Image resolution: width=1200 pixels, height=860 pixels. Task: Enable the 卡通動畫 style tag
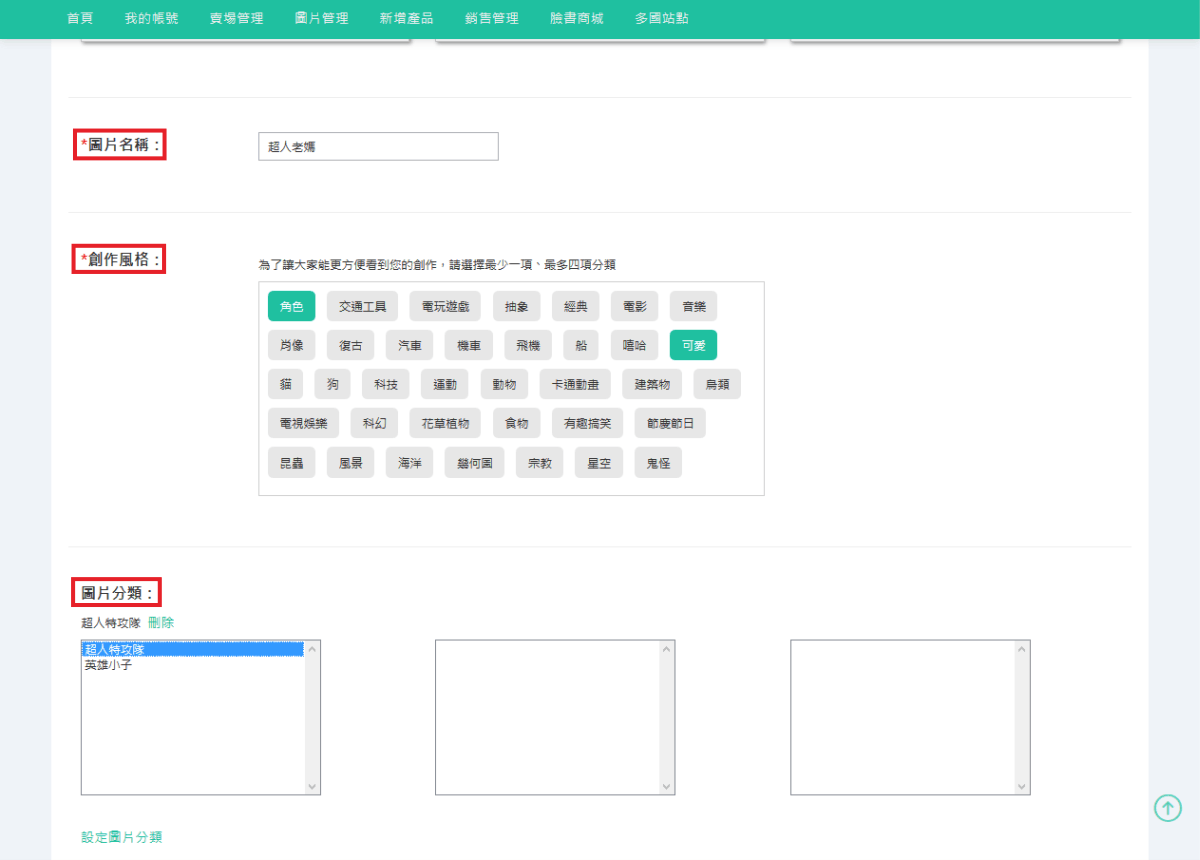(x=575, y=384)
